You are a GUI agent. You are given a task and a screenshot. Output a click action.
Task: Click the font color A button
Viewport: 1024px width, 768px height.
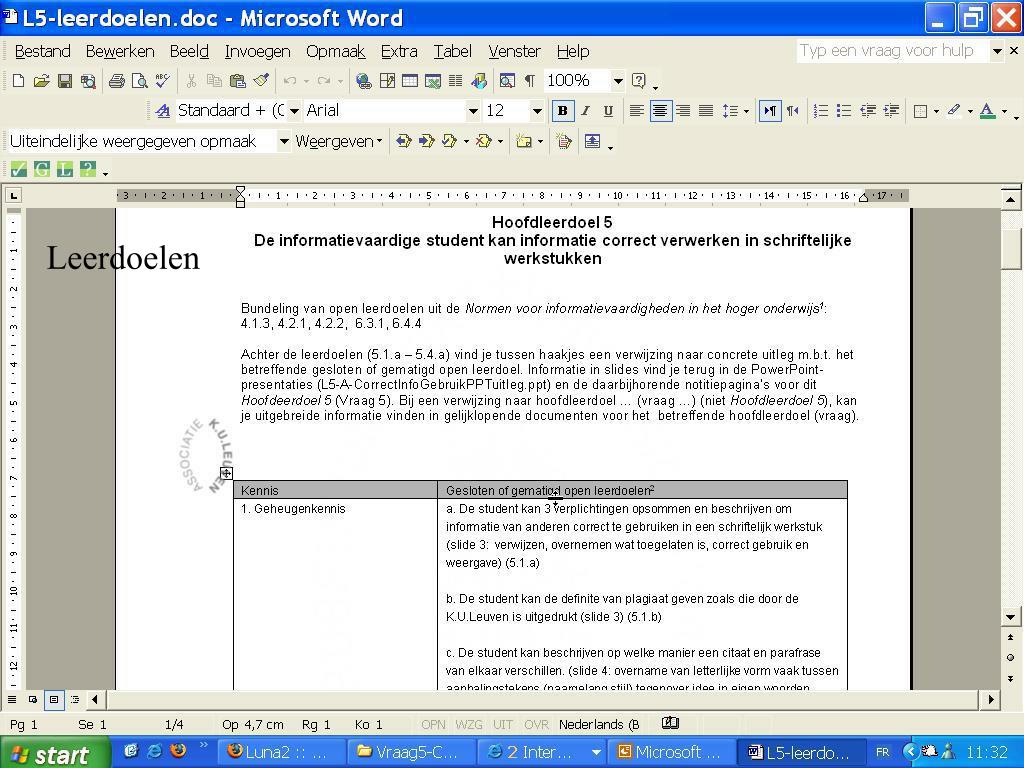pyautogui.click(x=987, y=111)
